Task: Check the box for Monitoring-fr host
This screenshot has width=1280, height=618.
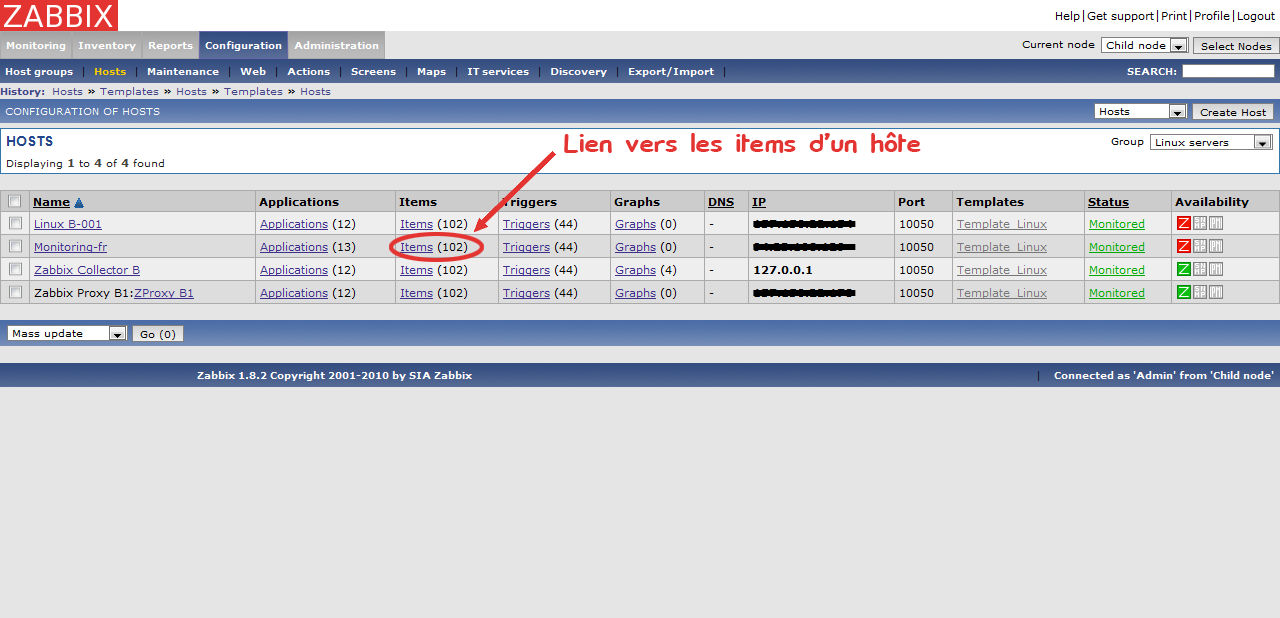Action: (x=15, y=247)
